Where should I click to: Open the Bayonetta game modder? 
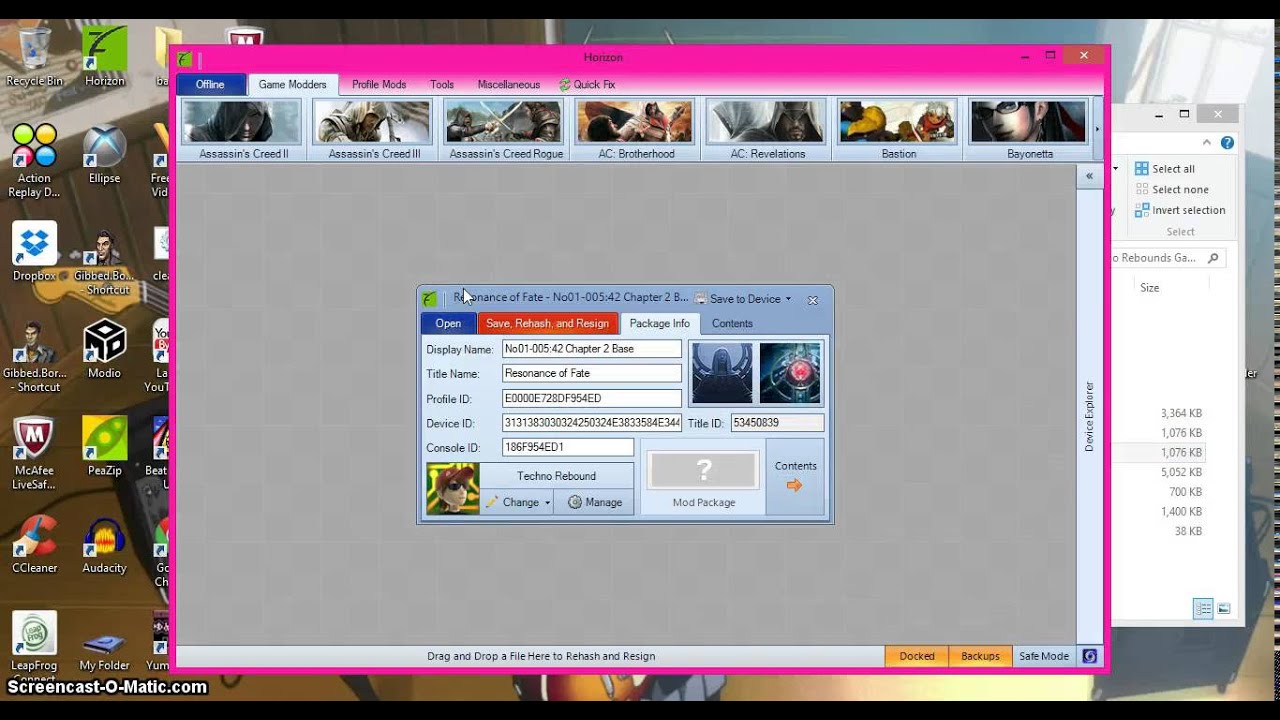tap(1029, 129)
